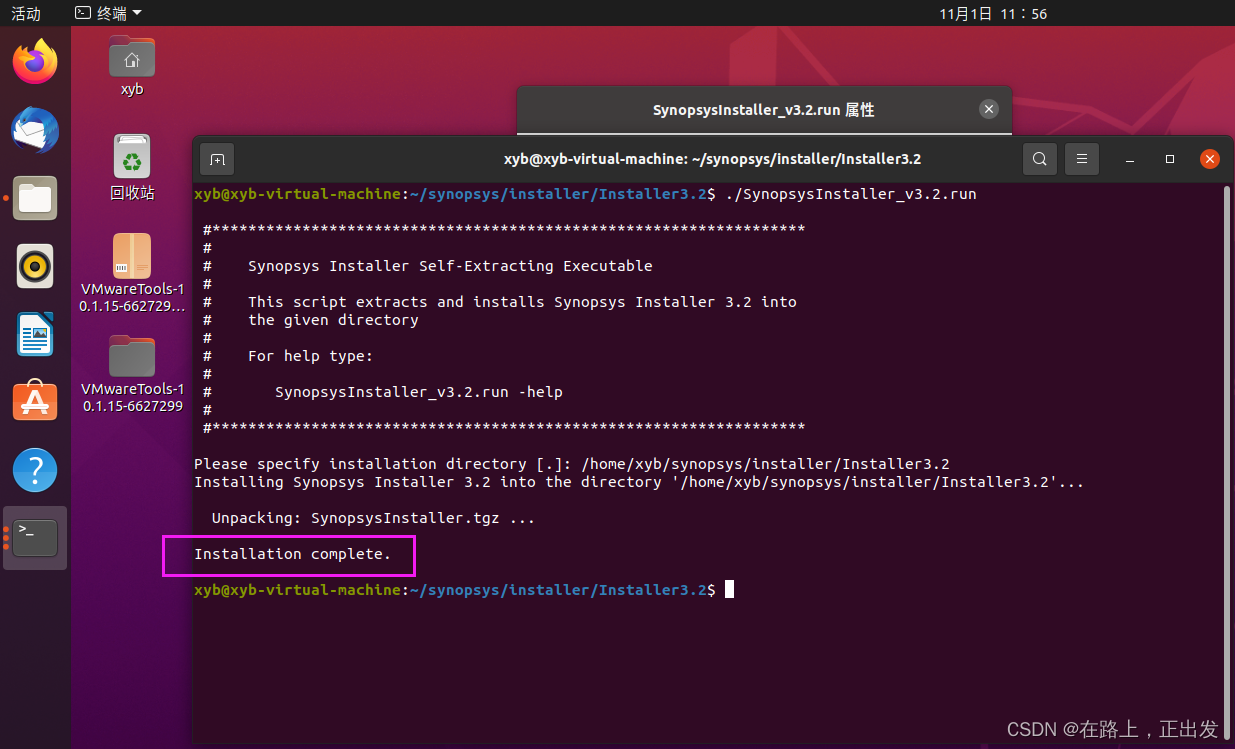Viewport: 1235px width, 749px height.
Task: Open Firefox from the dock
Action: coord(35,62)
